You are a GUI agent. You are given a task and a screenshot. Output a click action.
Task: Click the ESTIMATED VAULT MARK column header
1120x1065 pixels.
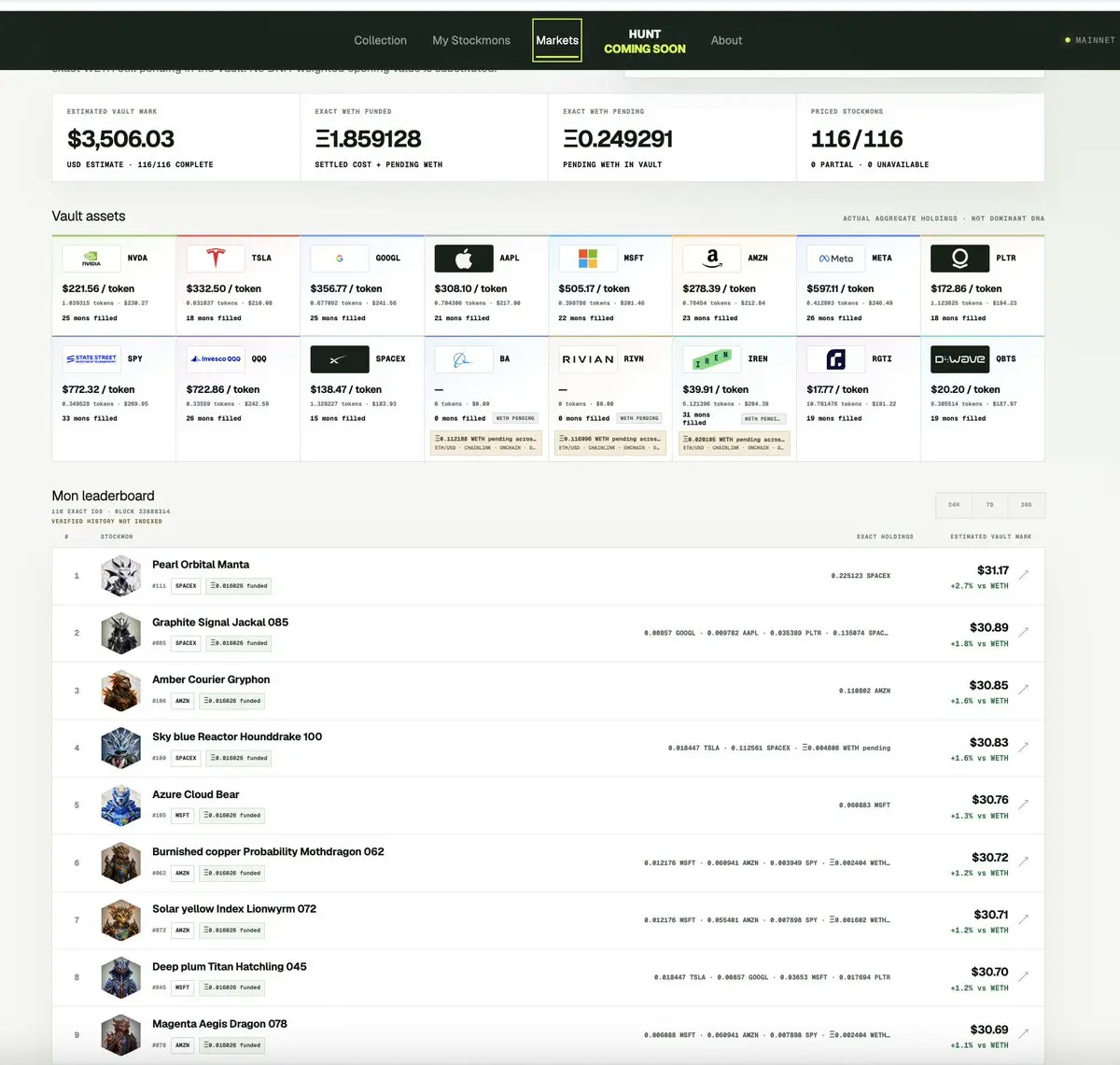pos(991,537)
